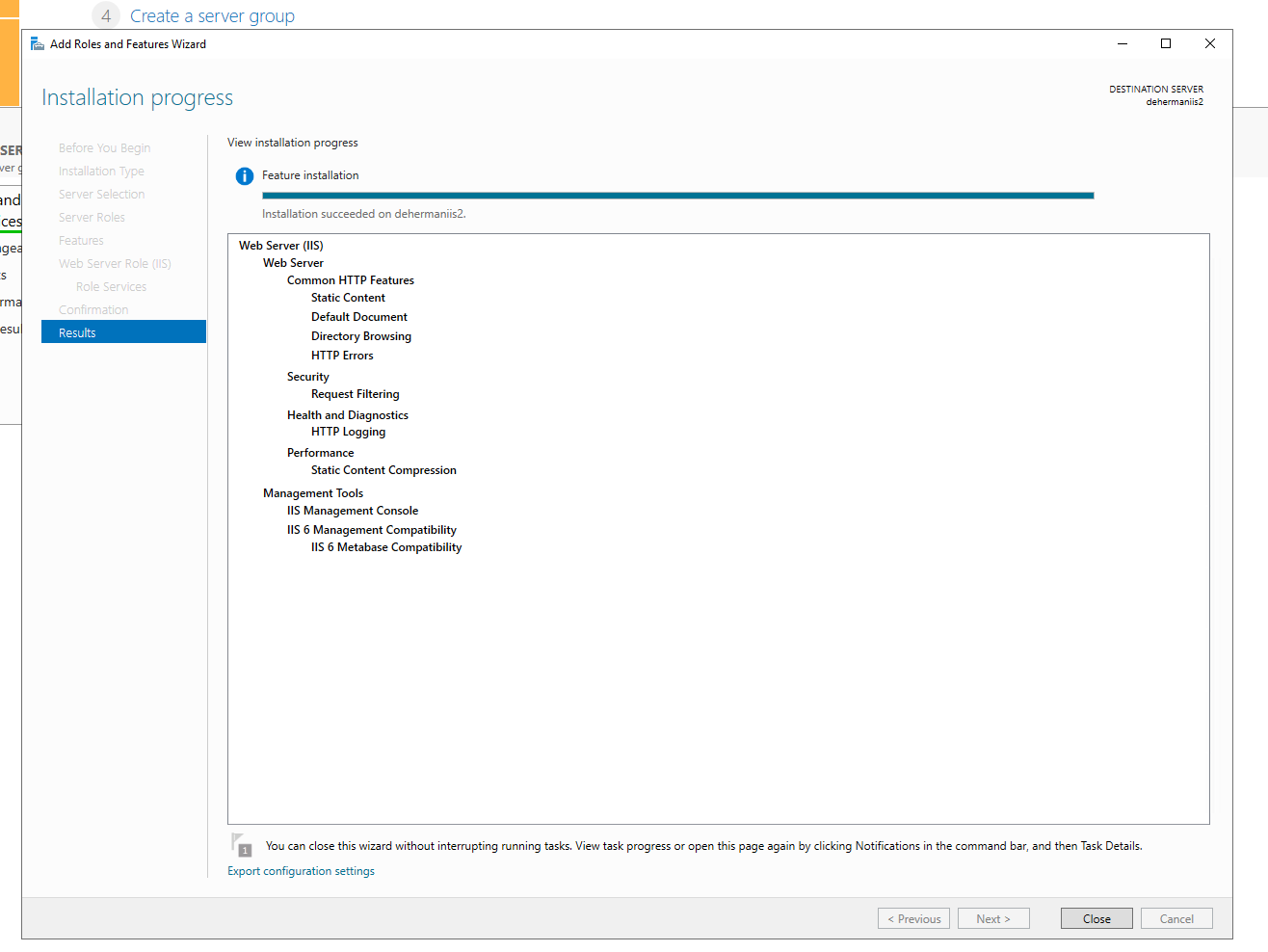Select the Role Services step

[x=112, y=286]
